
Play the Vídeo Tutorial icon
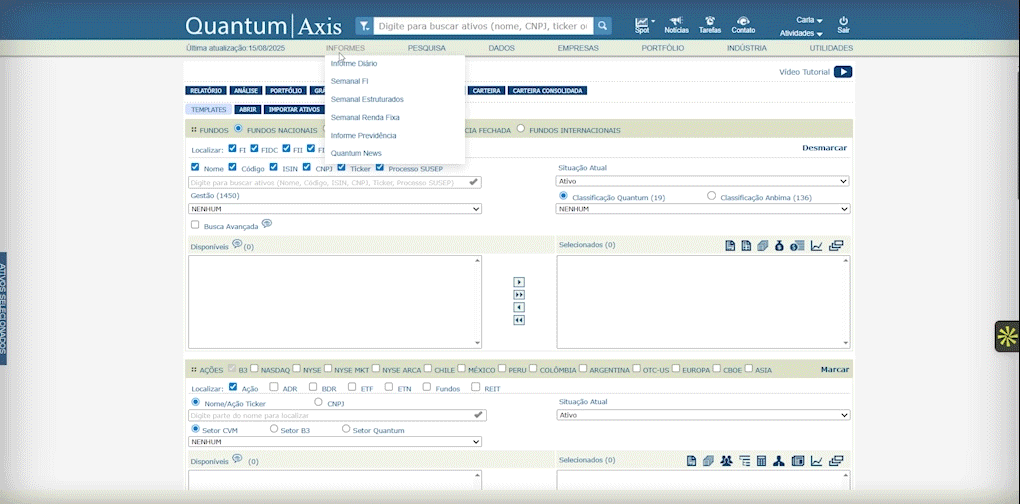tap(843, 72)
